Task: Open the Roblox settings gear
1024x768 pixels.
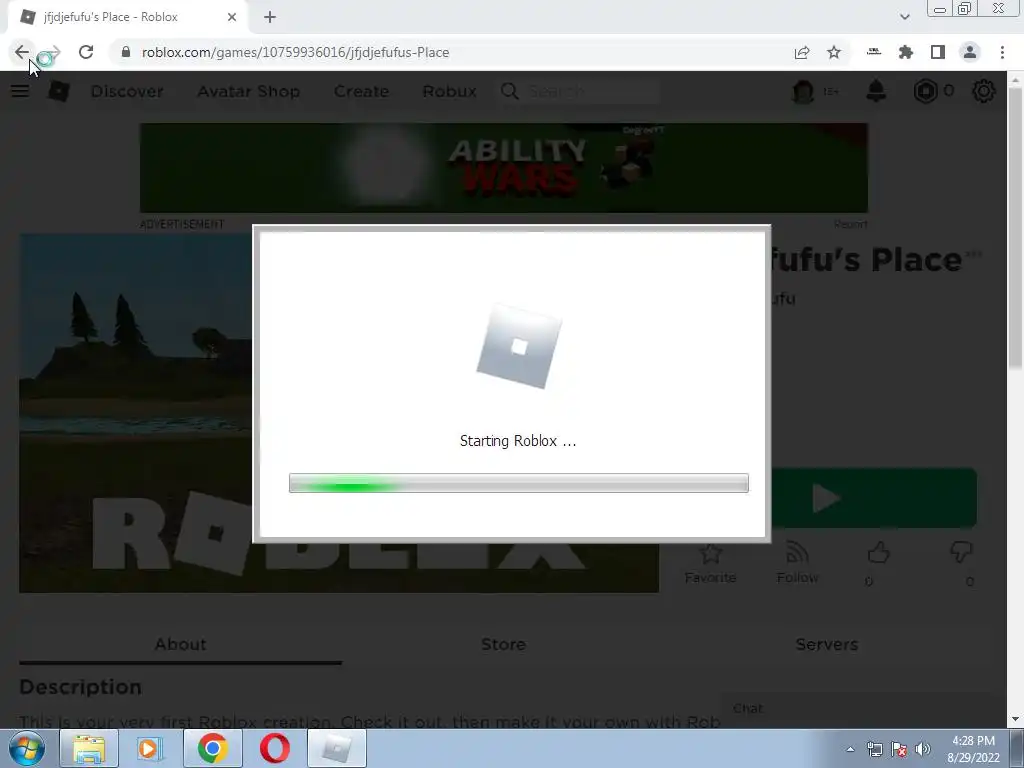Action: 984,91
